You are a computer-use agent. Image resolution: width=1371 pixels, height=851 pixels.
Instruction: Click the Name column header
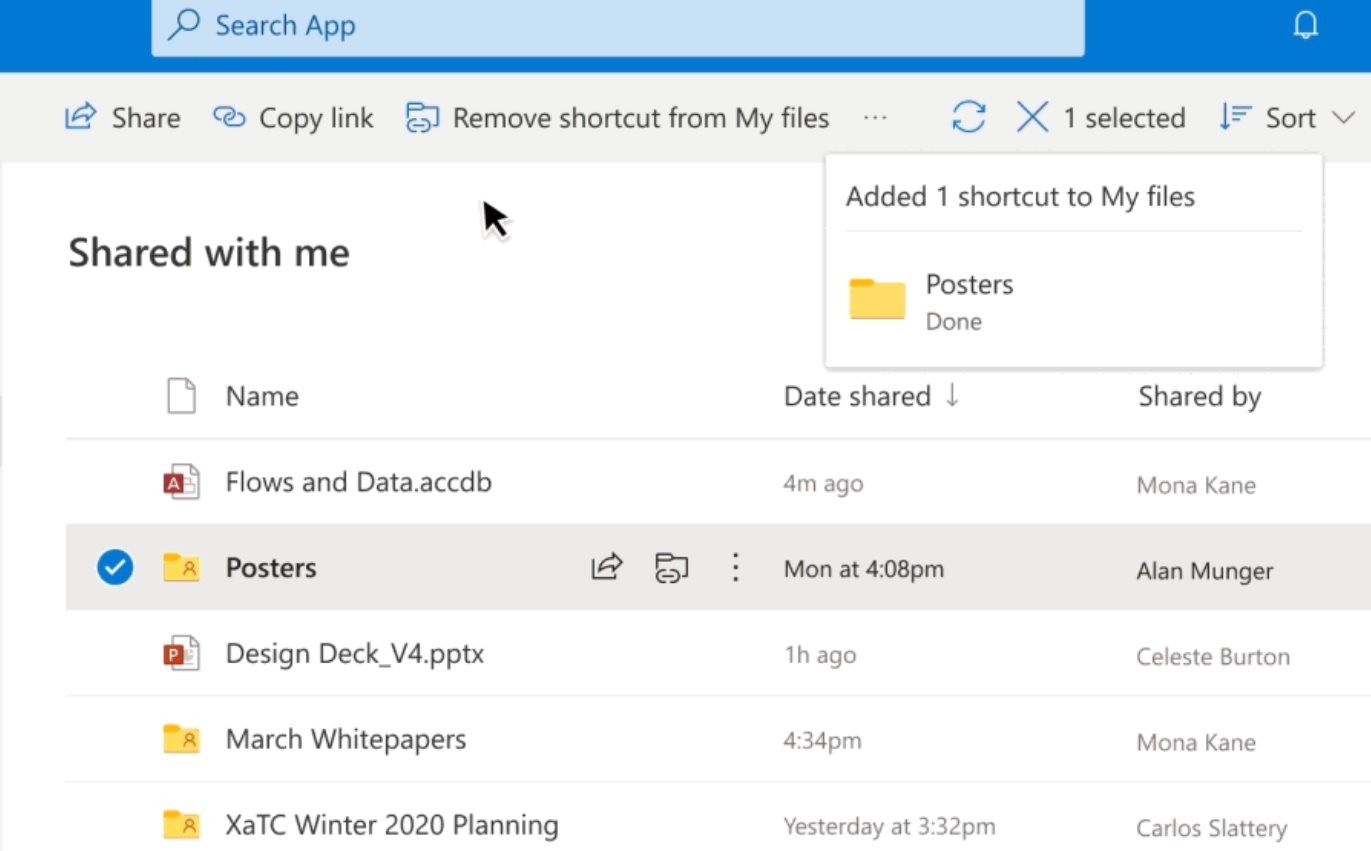coord(262,396)
